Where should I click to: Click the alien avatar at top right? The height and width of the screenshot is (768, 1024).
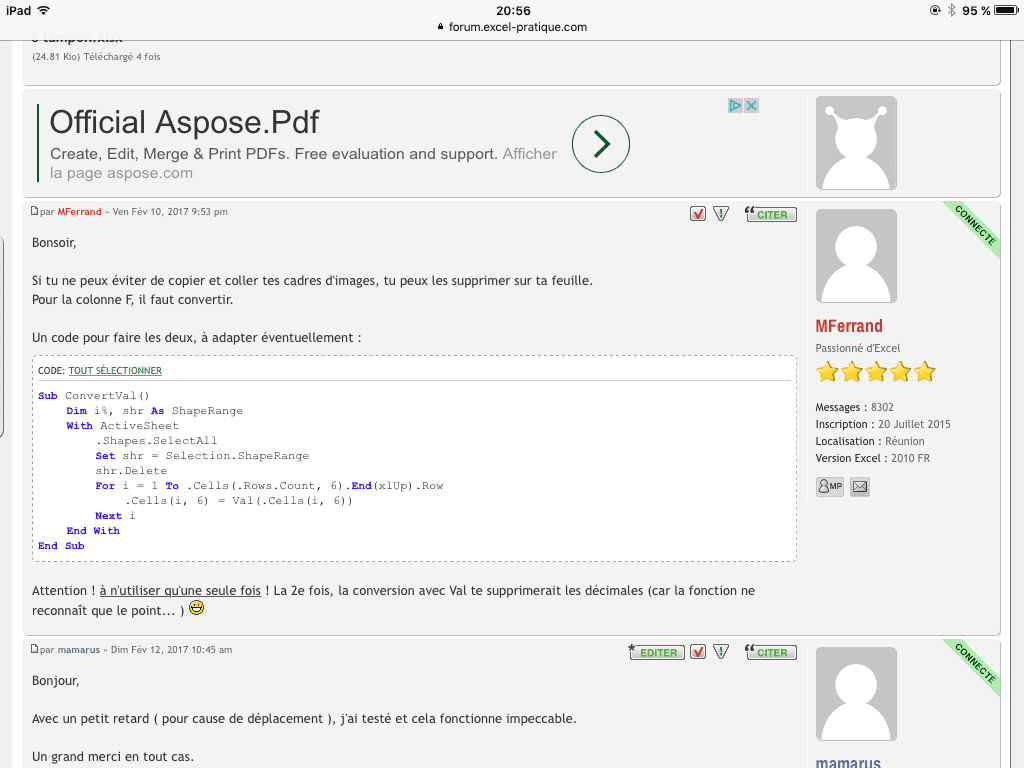click(x=856, y=143)
